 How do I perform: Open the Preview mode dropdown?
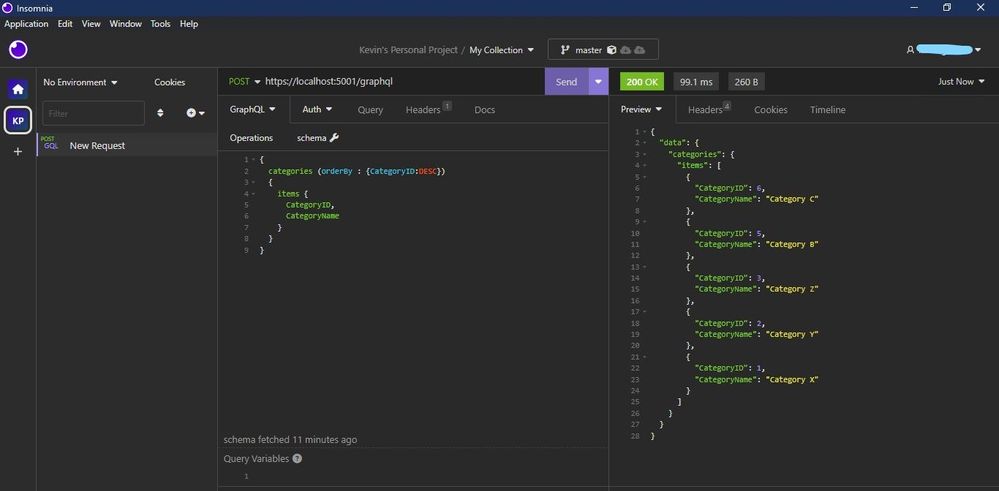click(x=642, y=110)
